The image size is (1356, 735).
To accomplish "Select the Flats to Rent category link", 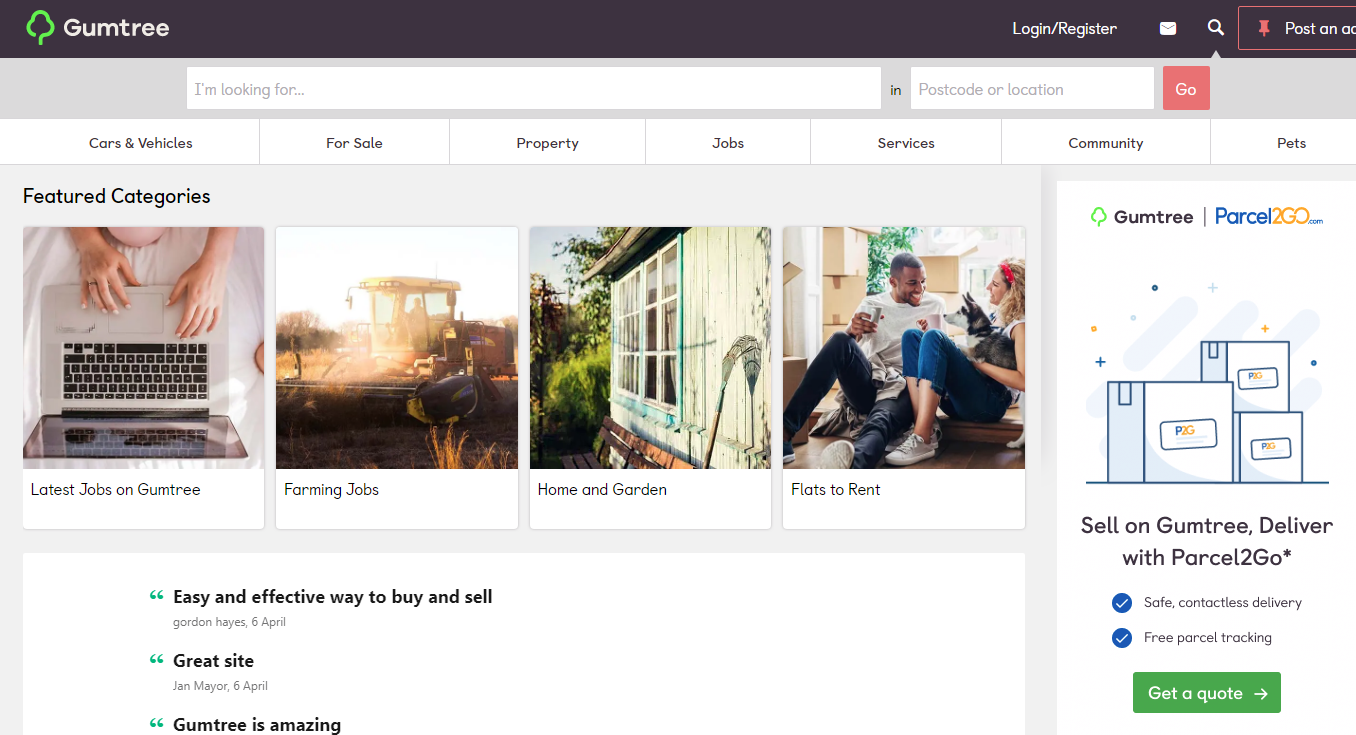I will 836,490.
